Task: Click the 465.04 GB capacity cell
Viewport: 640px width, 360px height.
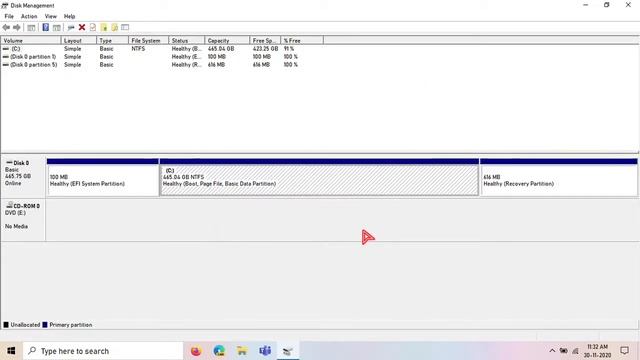Action: click(221, 49)
